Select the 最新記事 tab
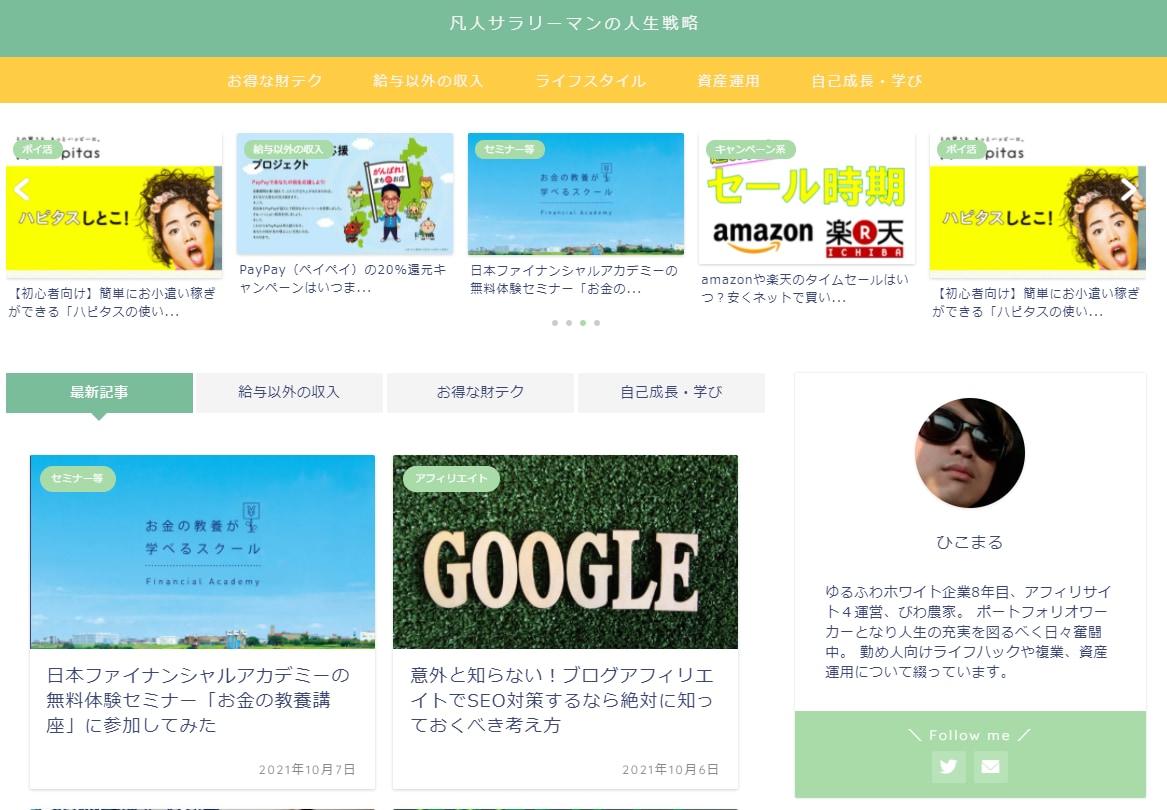This screenshot has width=1167, height=810. 99,392
